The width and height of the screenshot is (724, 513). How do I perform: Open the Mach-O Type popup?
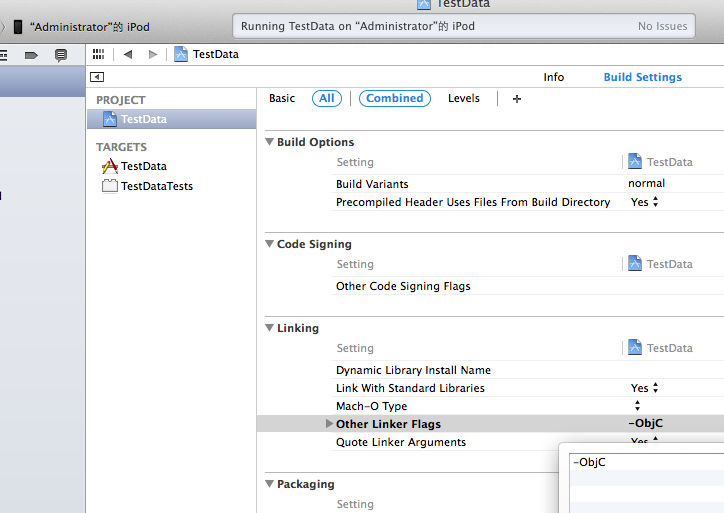coord(637,406)
